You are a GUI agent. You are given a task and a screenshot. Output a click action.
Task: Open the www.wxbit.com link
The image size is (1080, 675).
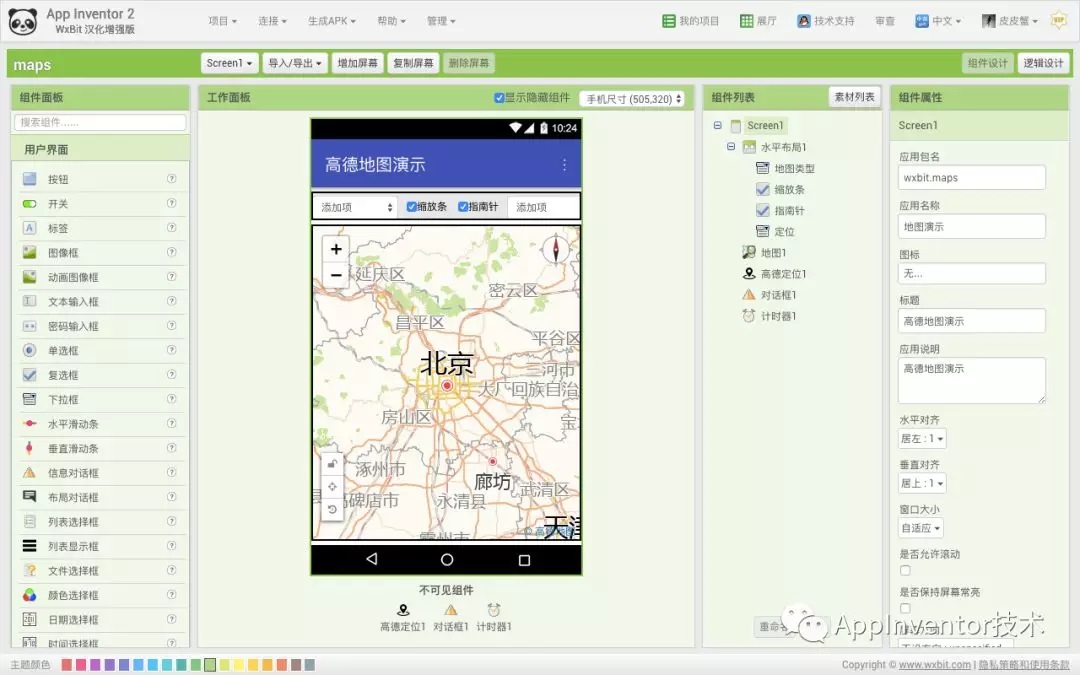(x=935, y=665)
